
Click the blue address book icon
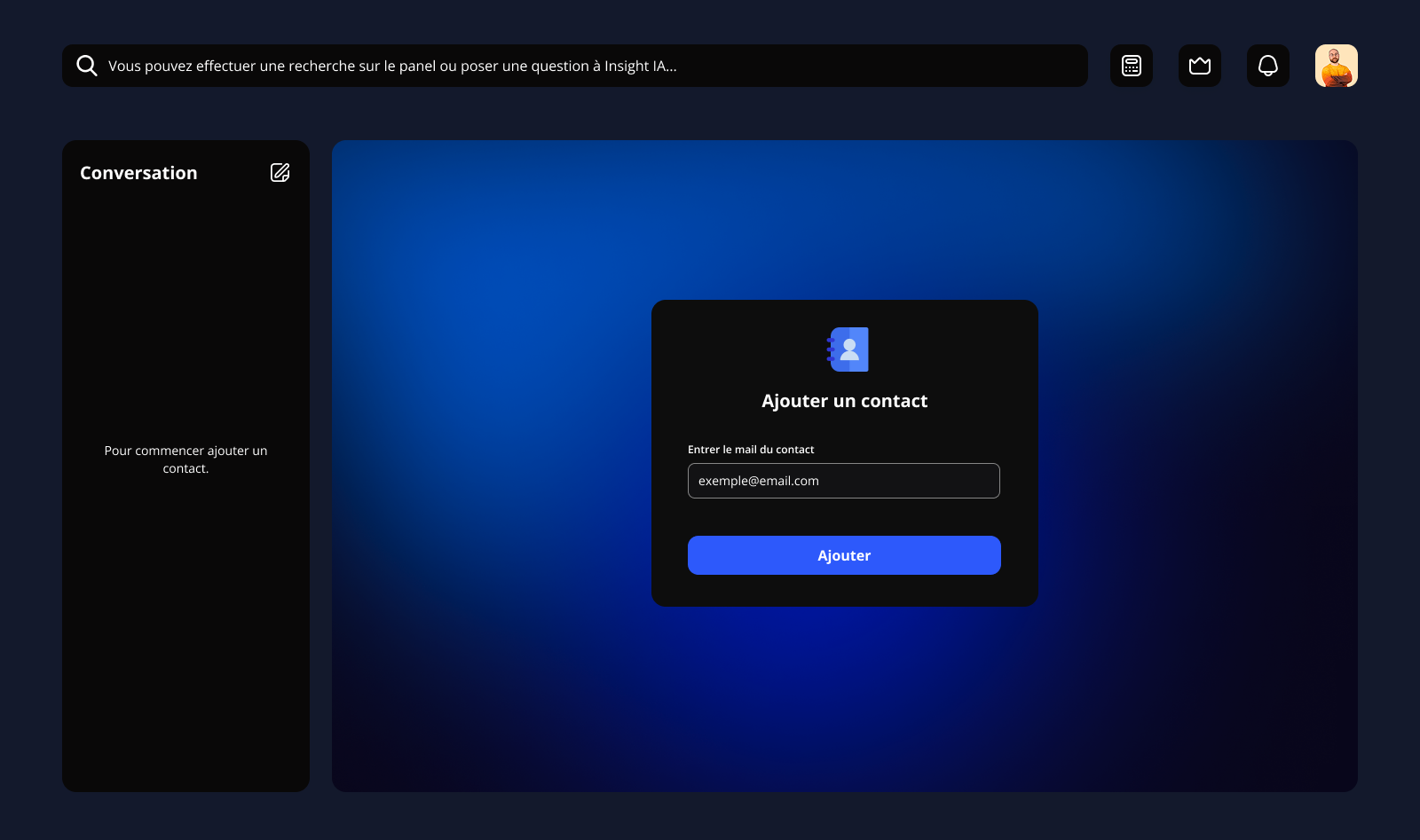[848, 349]
